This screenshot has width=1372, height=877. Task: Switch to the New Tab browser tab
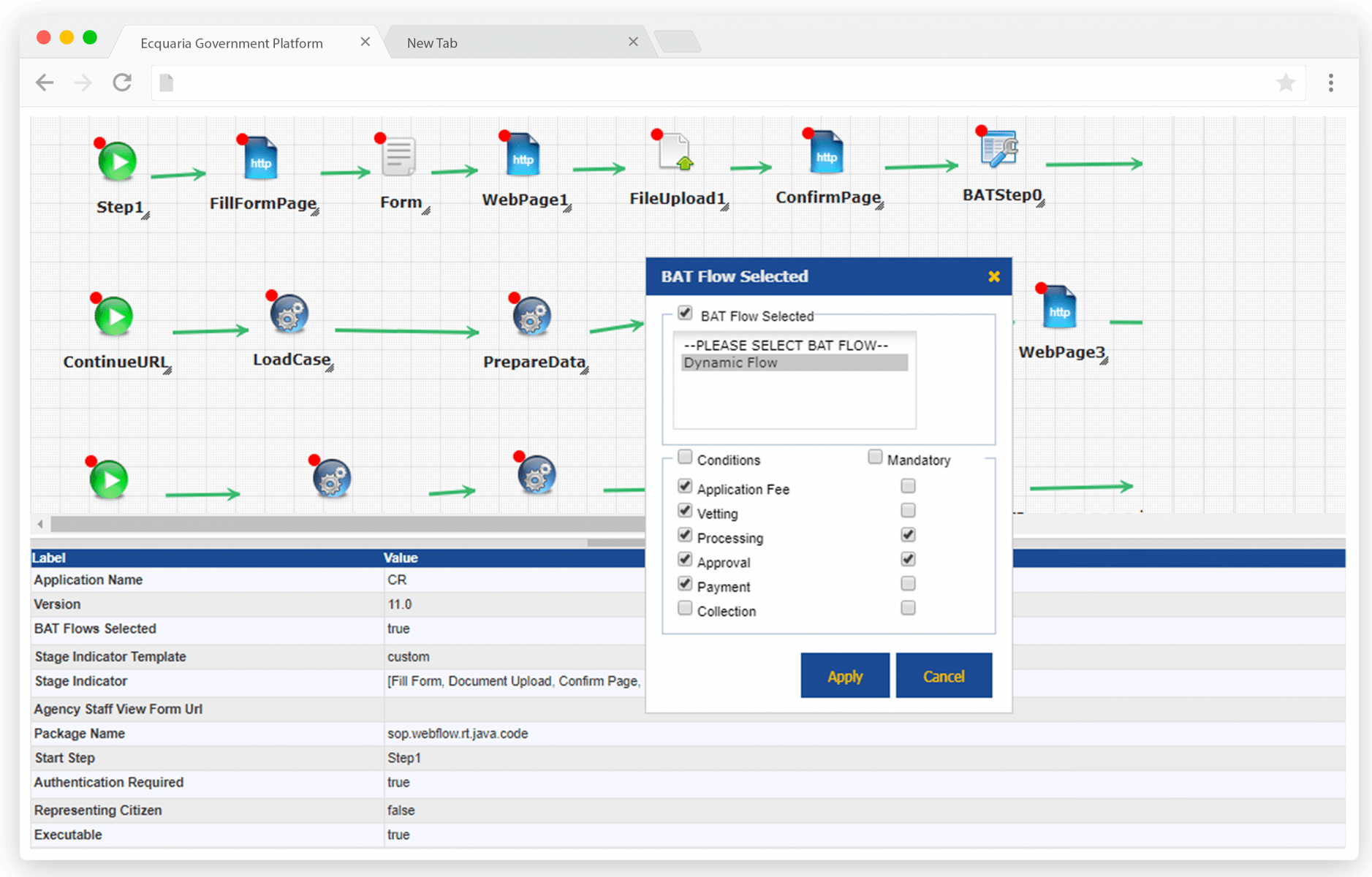coord(431,42)
